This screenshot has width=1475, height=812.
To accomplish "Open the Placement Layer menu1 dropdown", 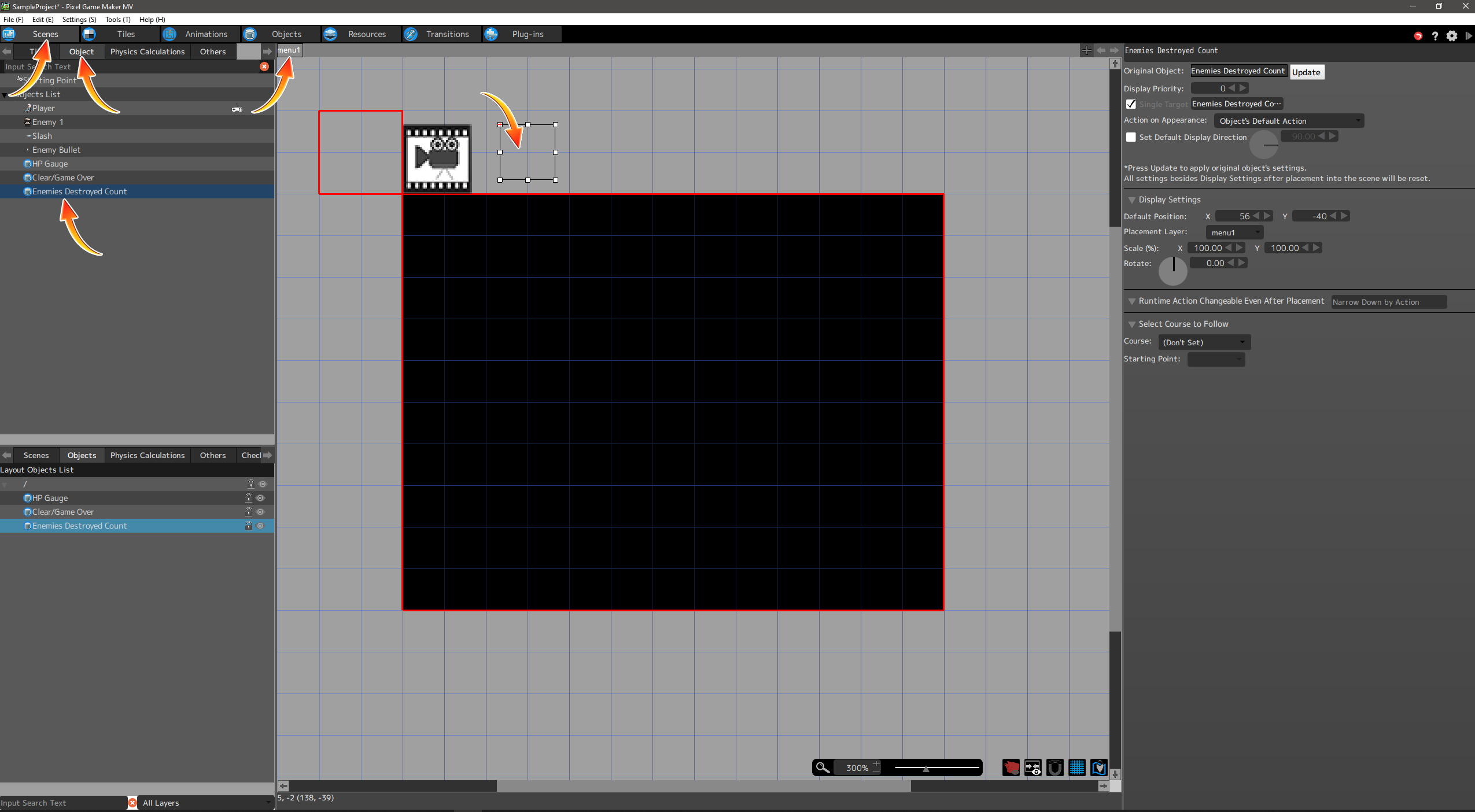I will point(1234,232).
